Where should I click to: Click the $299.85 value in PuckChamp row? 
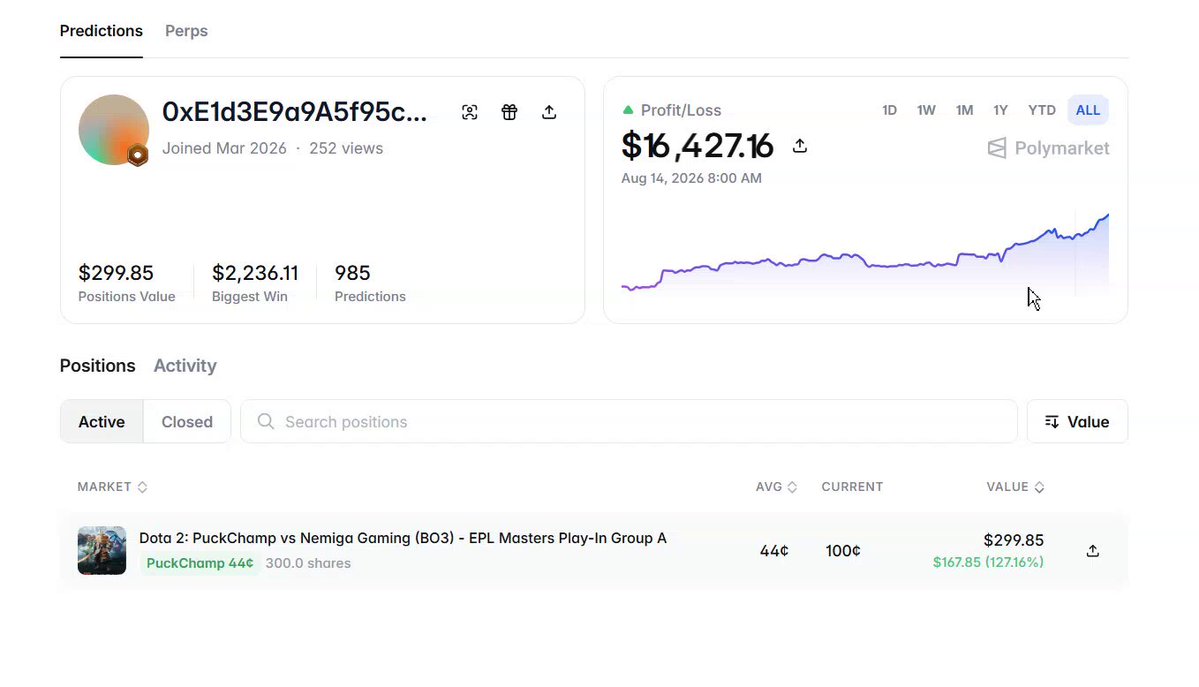click(x=1013, y=540)
